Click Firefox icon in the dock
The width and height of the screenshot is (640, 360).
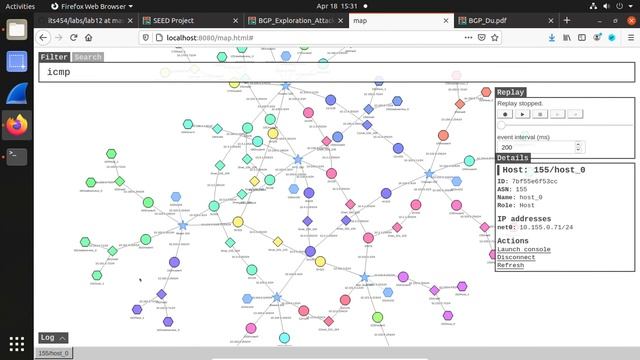(x=17, y=125)
